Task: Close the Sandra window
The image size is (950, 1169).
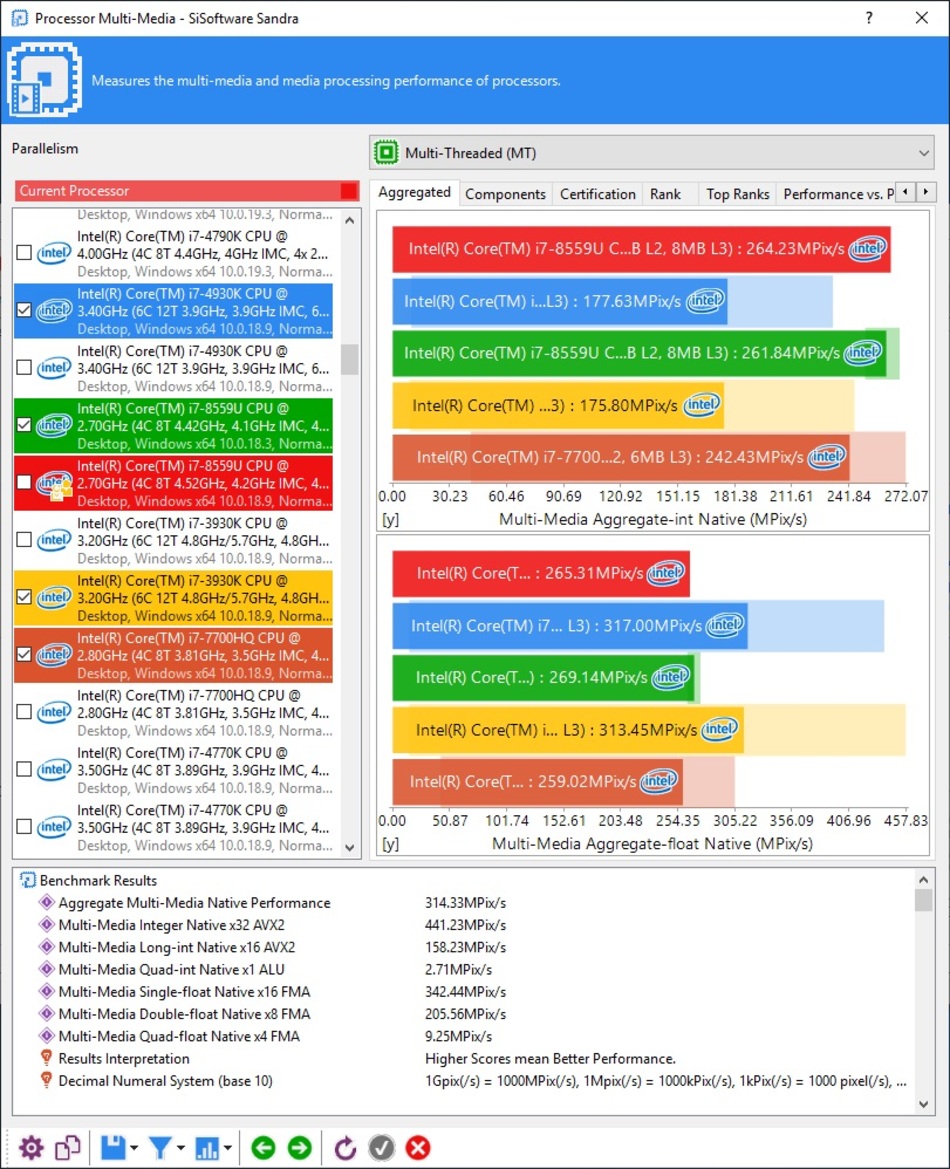Action: [x=922, y=18]
